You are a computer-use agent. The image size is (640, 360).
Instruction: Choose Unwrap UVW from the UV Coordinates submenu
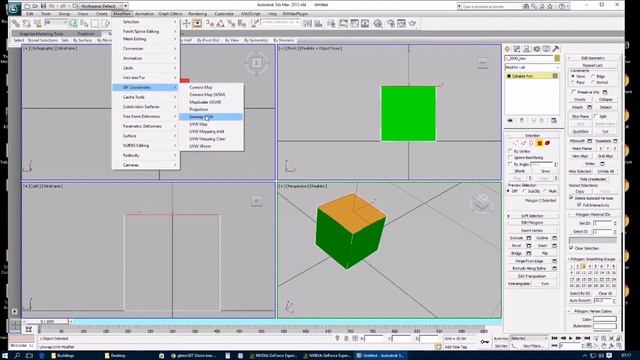[211, 117]
